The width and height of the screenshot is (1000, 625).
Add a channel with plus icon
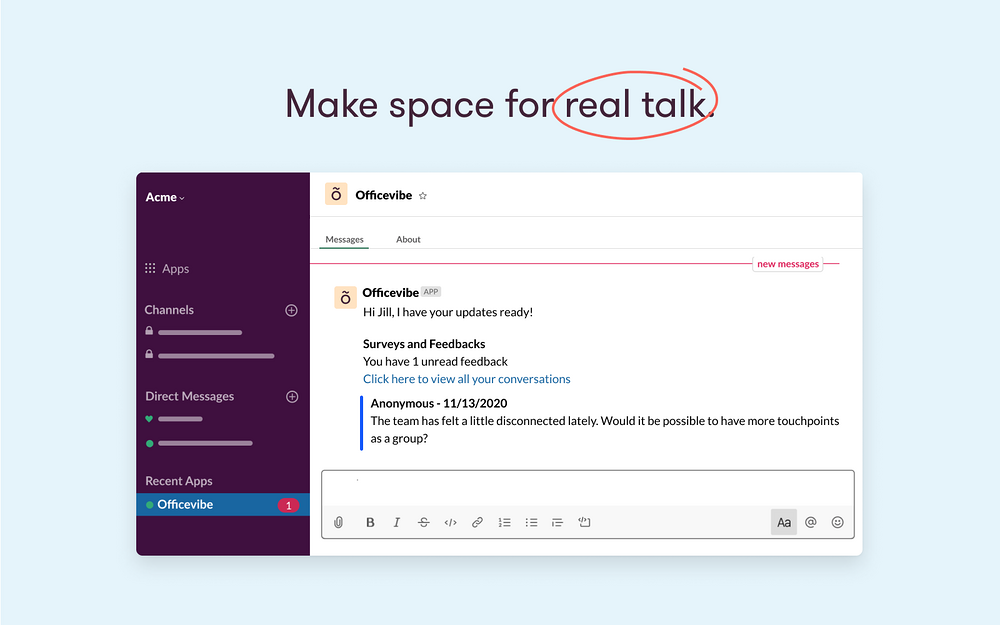[x=291, y=310]
